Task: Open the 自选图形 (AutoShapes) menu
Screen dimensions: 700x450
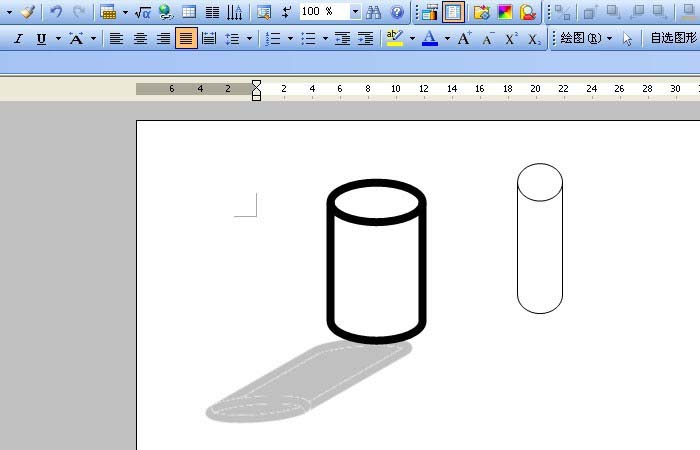Action: pos(673,39)
